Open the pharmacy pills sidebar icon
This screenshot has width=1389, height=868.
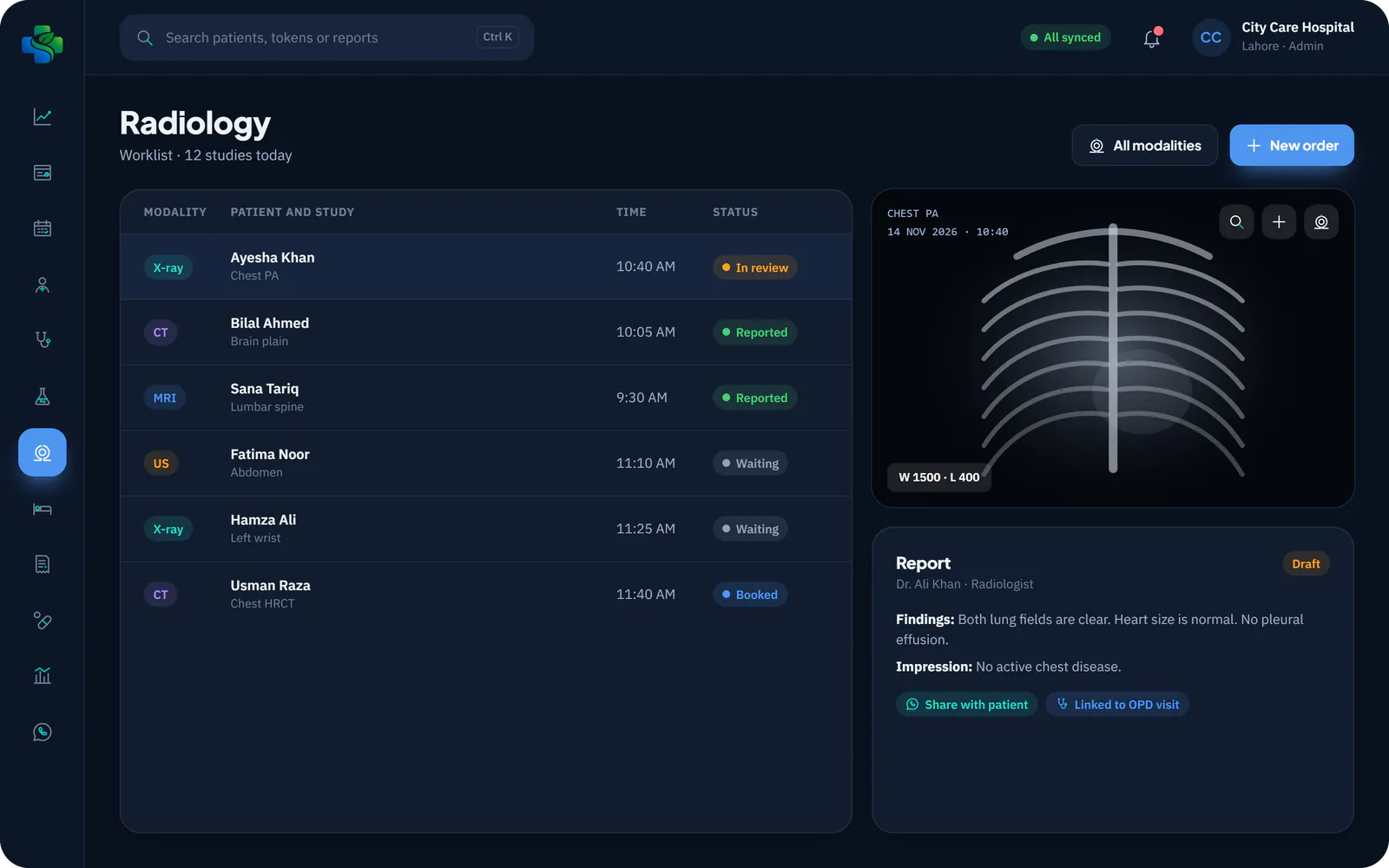[x=43, y=621]
